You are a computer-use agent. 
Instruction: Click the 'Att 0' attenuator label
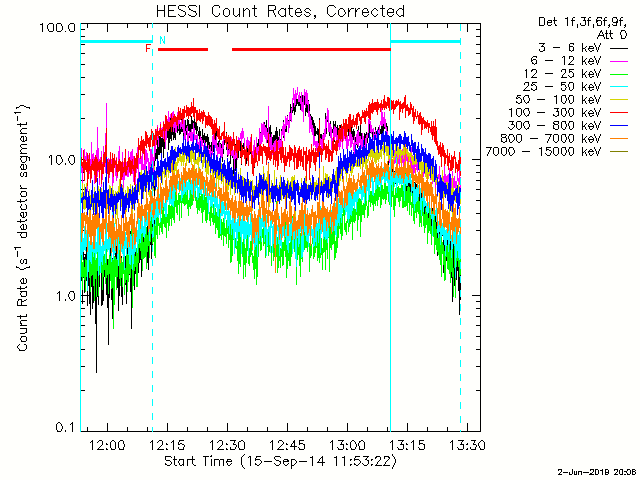click(612, 35)
